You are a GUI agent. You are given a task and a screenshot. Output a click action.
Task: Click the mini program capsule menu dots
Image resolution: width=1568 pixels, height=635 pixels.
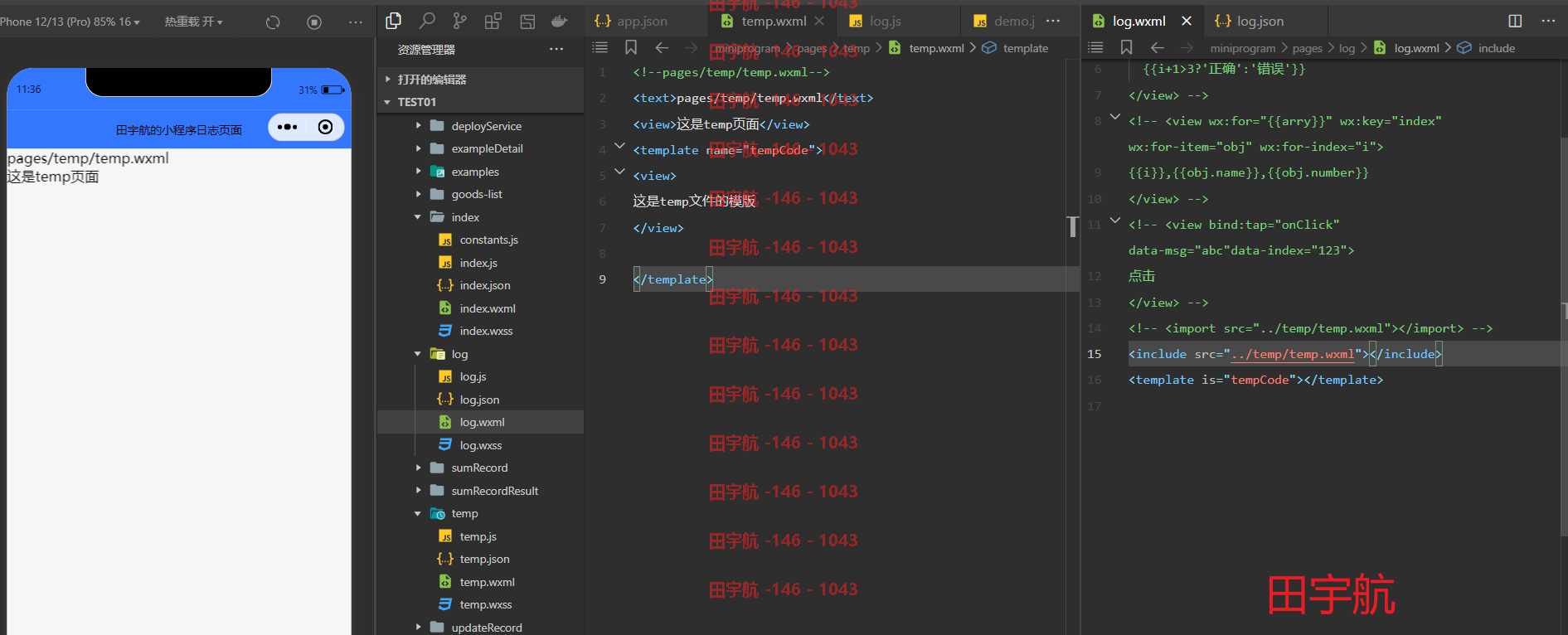[287, 127]
